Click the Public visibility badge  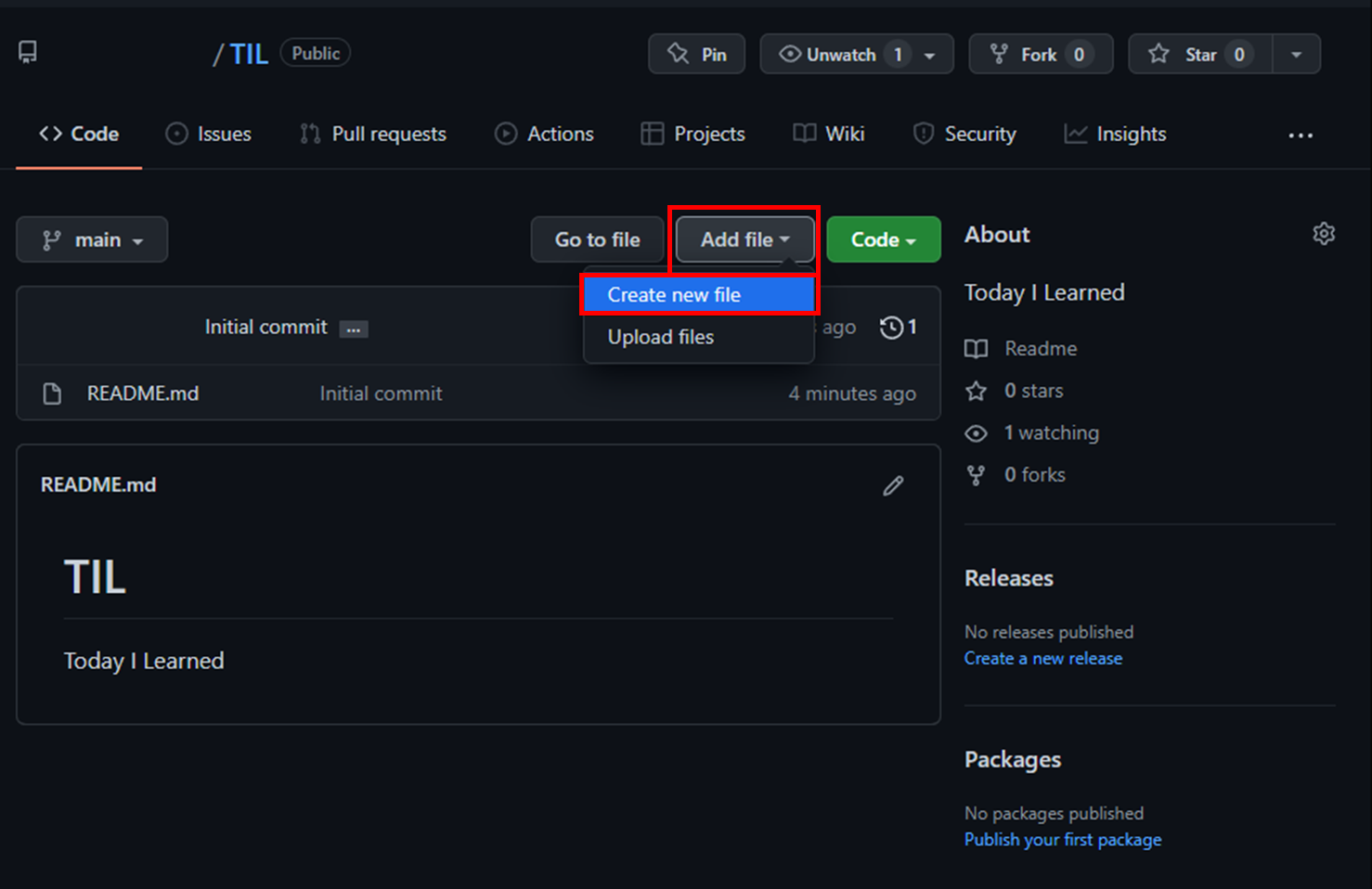point(316,53)
